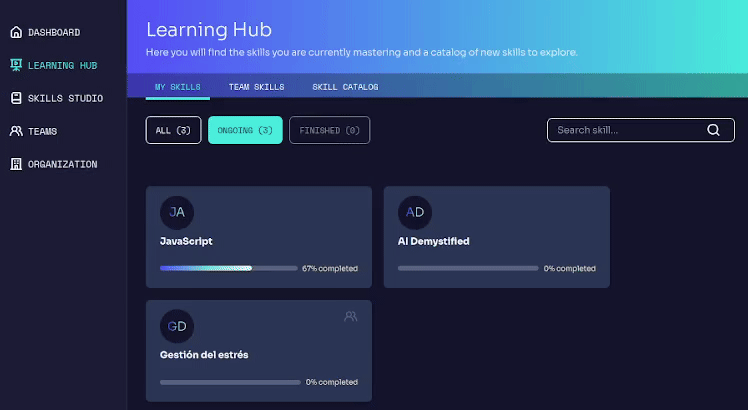Click the search magnifier icon
The width and height of the screenshot is (748, 410).
[713, 130]
